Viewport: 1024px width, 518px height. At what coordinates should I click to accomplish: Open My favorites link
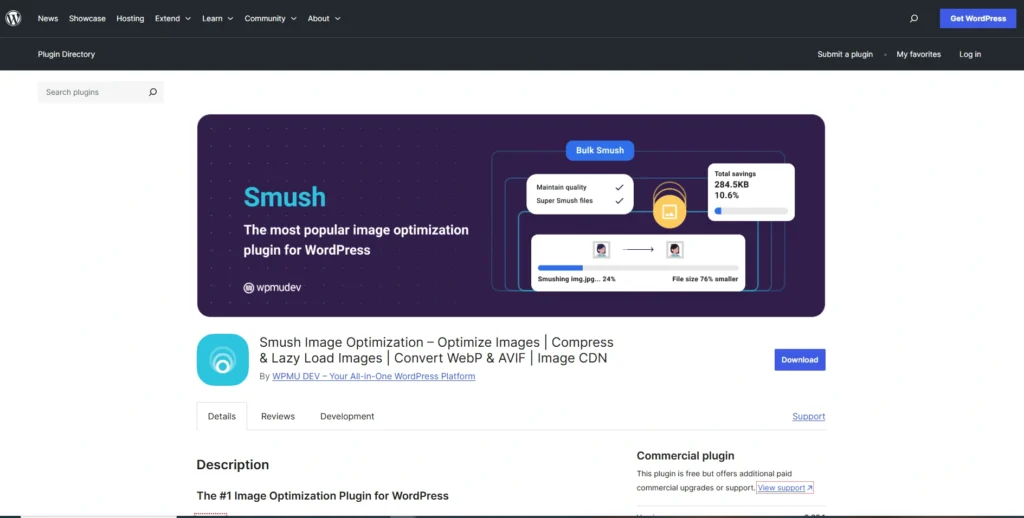[x=918, y=54]
